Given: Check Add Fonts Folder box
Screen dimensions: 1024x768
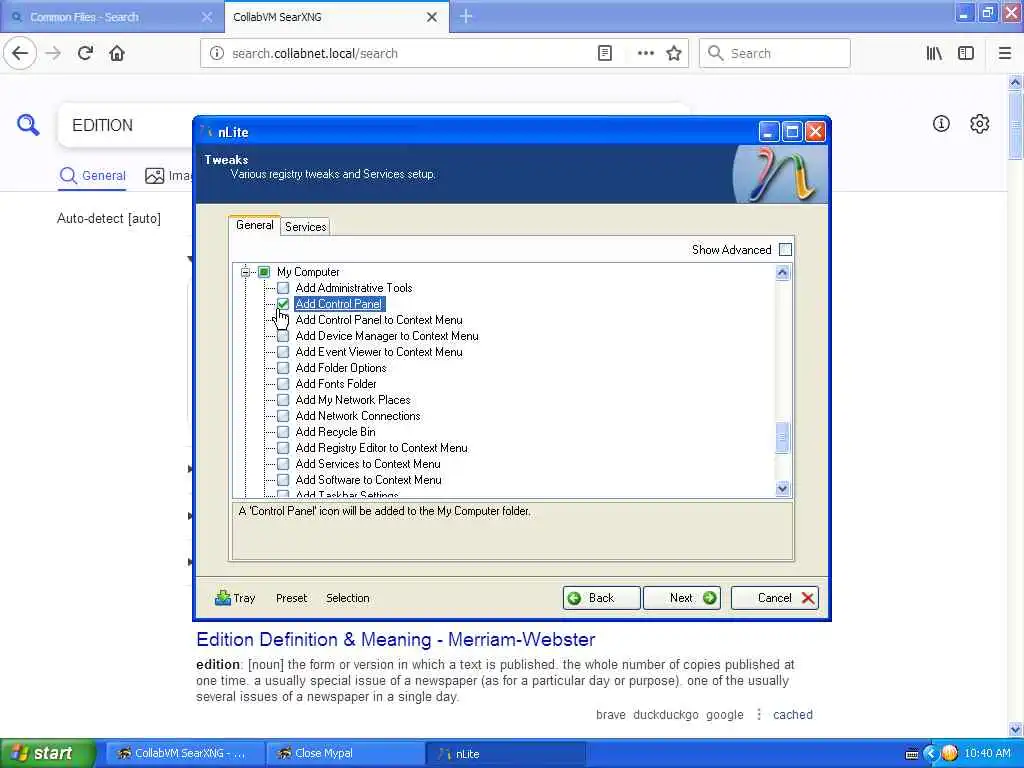Looking at the screenshot, I should pos(283,384).
